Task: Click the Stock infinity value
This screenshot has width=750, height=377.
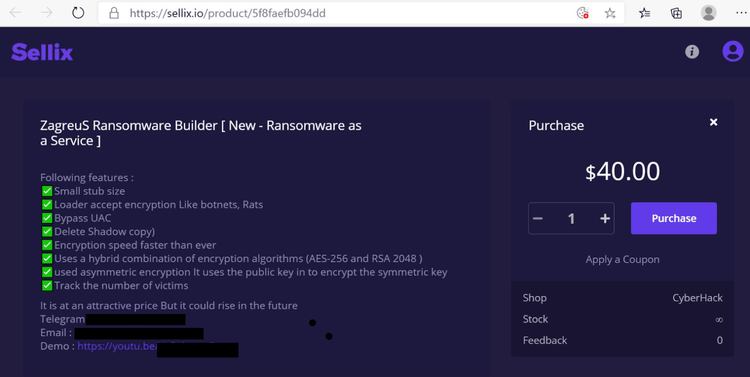Action: (719, 320)
